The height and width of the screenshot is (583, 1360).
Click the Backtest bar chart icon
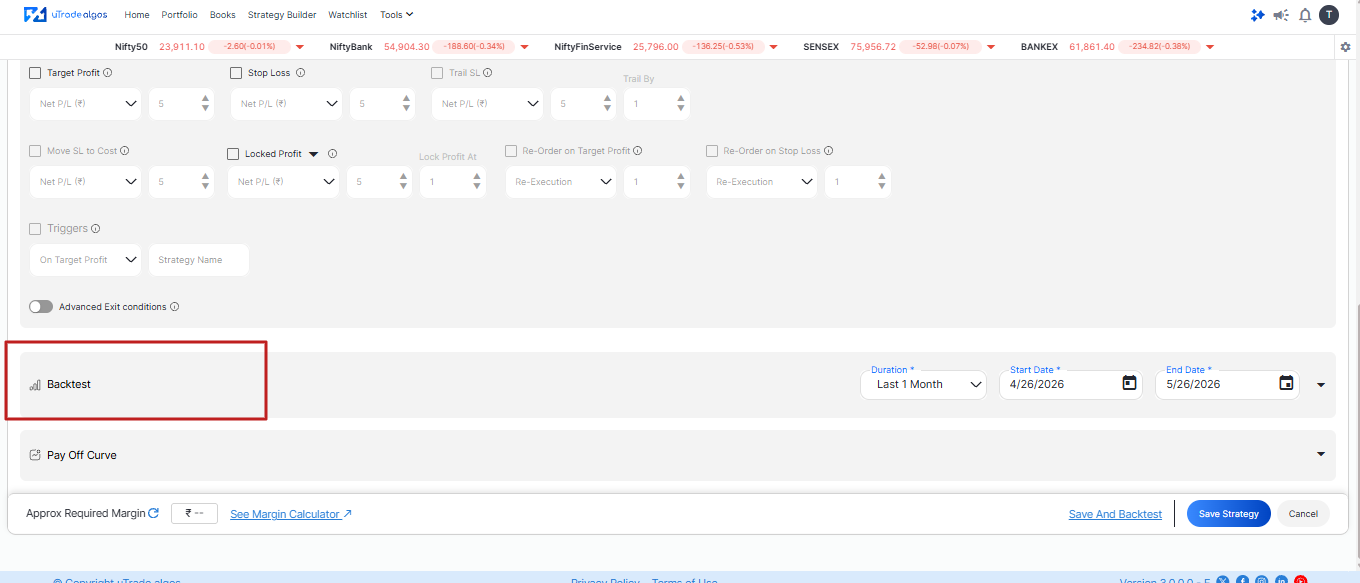pyautogui.click(x=35, y=385)
